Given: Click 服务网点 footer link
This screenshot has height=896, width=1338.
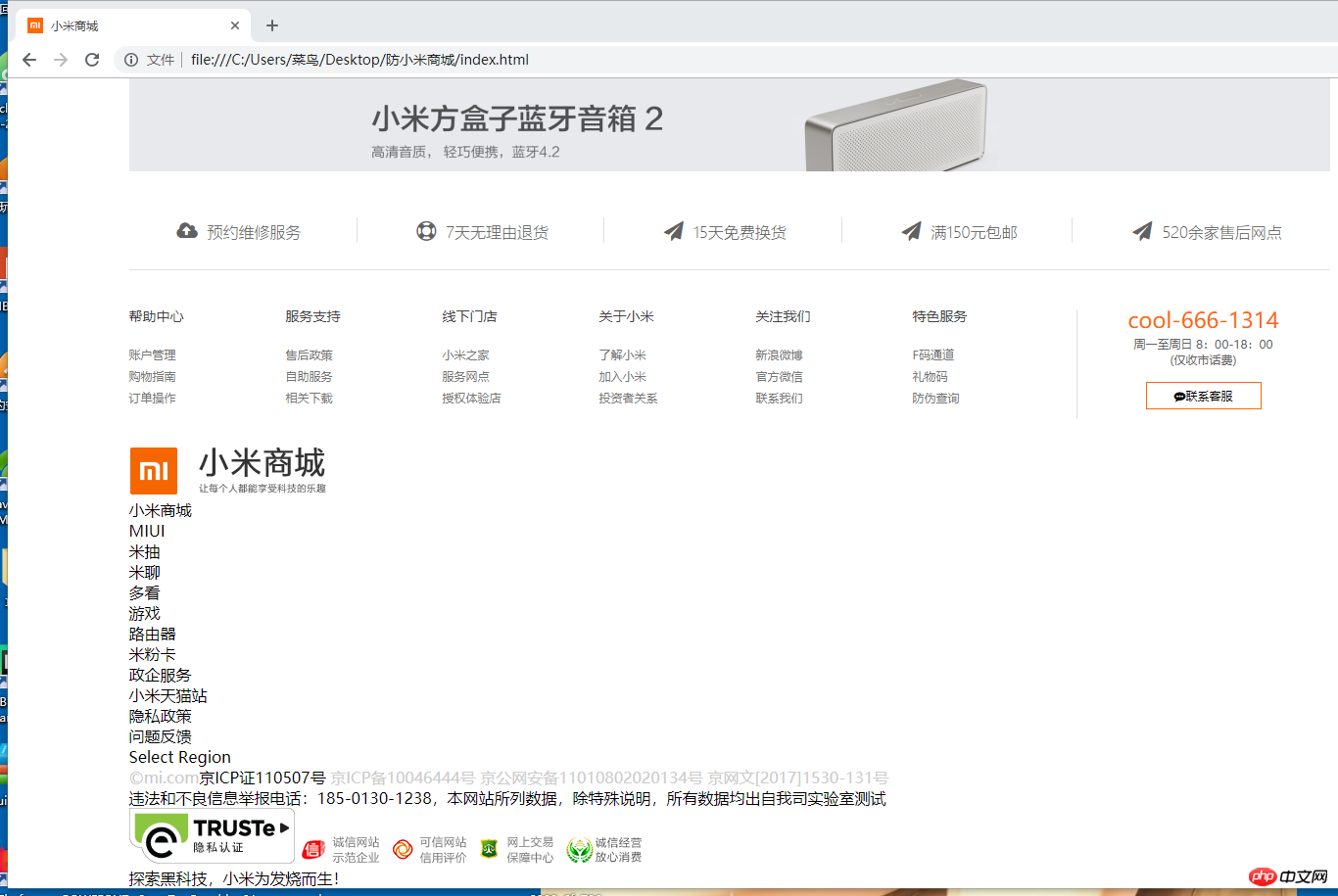Looking at the screenshot, I should coord(465,377).
